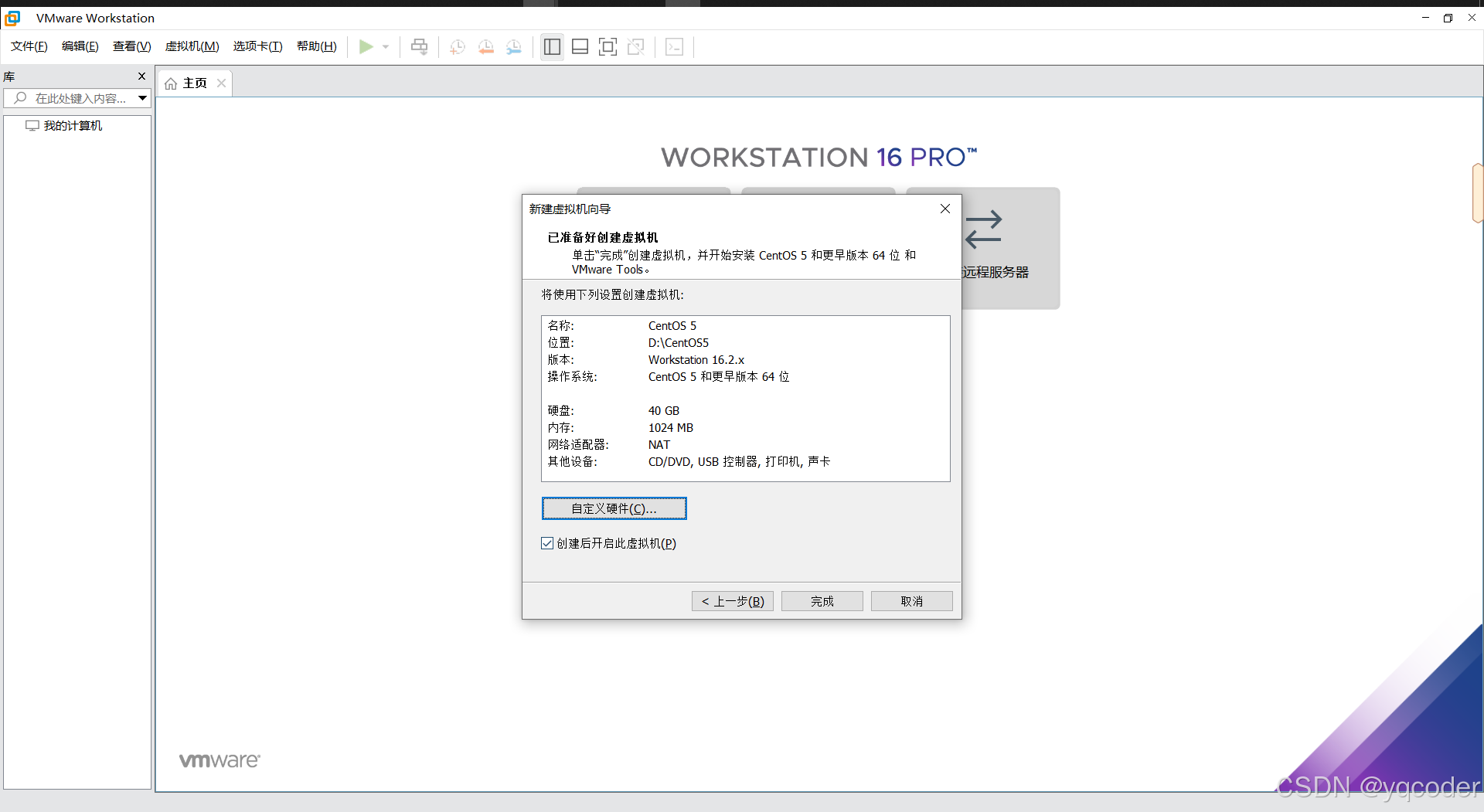Open the power options dropdown arrow
This screenshot has height=812, width=1484.
(386, 47)
